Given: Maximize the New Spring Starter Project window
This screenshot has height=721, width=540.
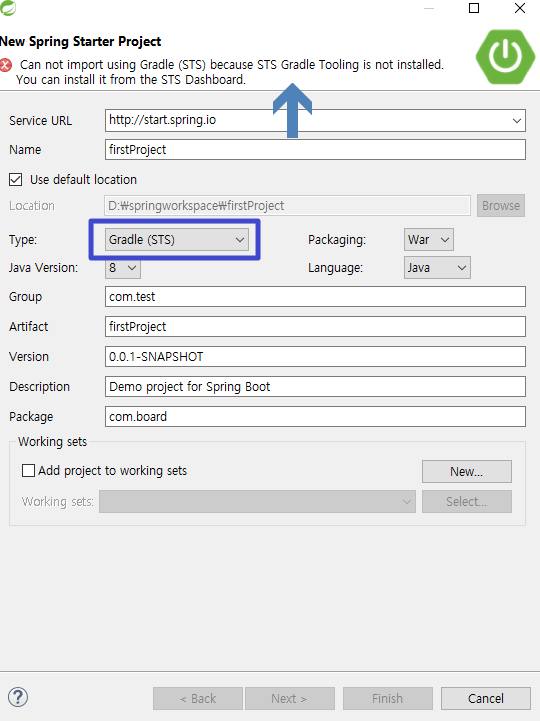Looking at the screenshot, I should coord(474,8).
